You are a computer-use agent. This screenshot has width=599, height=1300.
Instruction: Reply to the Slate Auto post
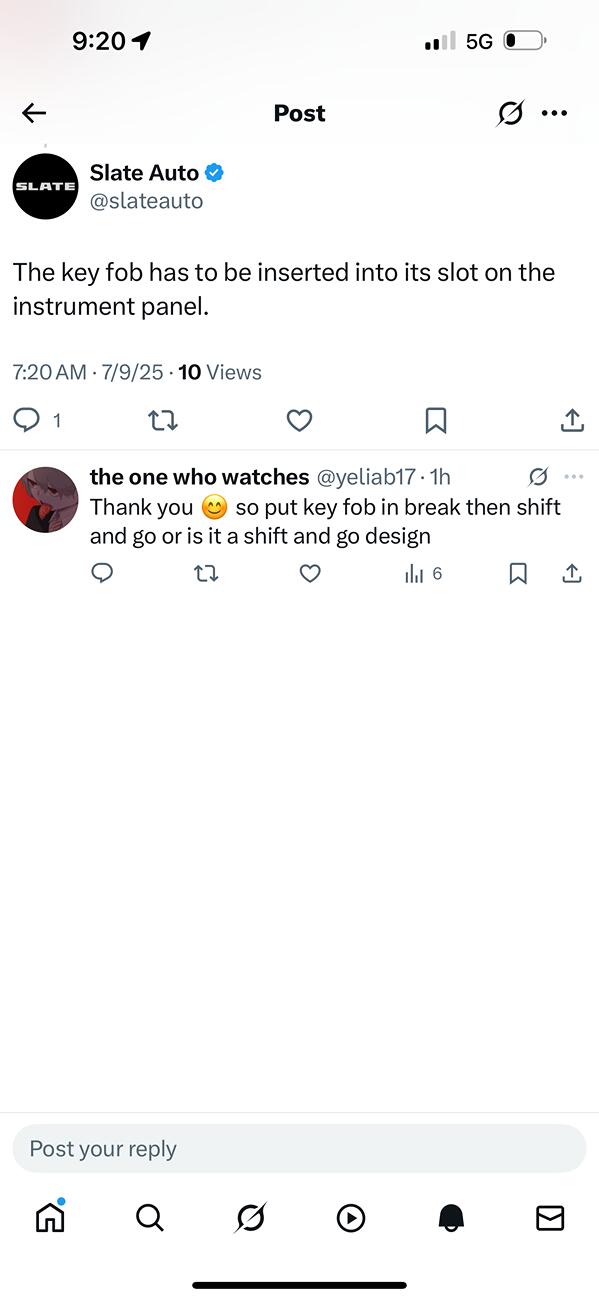tap(27, 420)
